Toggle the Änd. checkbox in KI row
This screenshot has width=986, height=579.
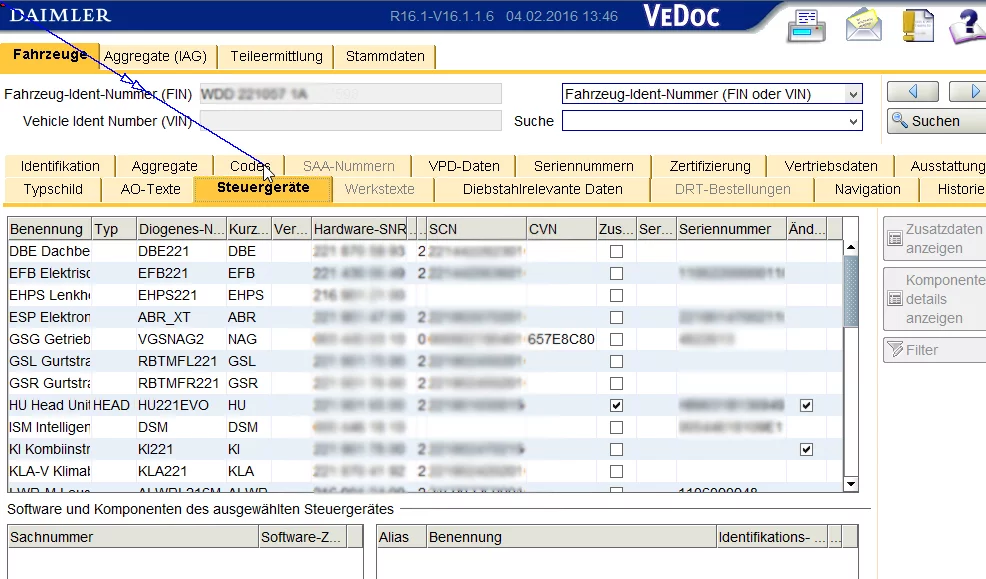(806, 450)
